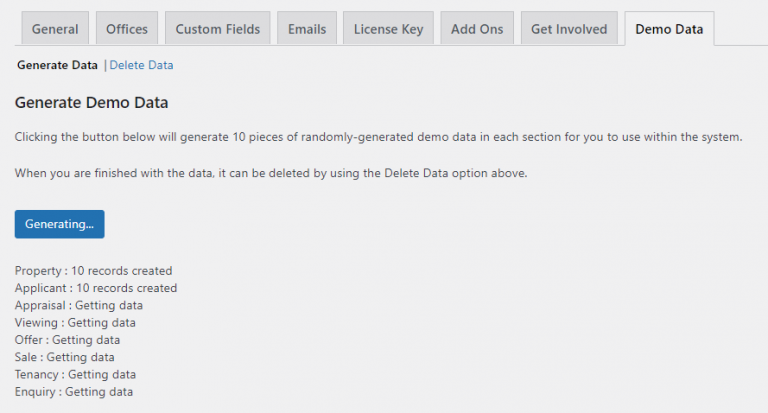
Task: Click the Viewing Getting data status
Action: click(x=75, y=323)
